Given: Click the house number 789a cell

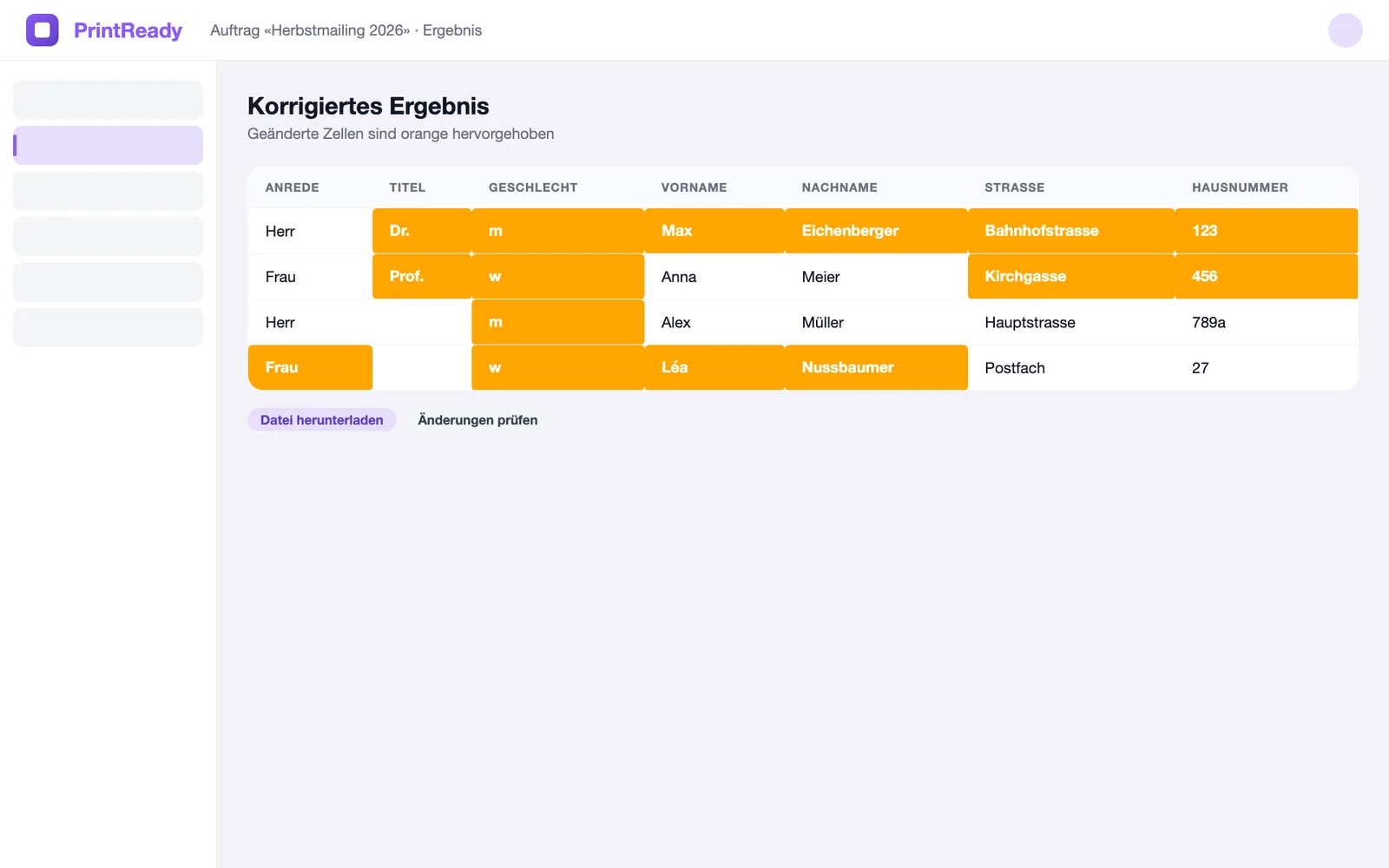Looking at the screenshot, I should (x=1267, y=322).
